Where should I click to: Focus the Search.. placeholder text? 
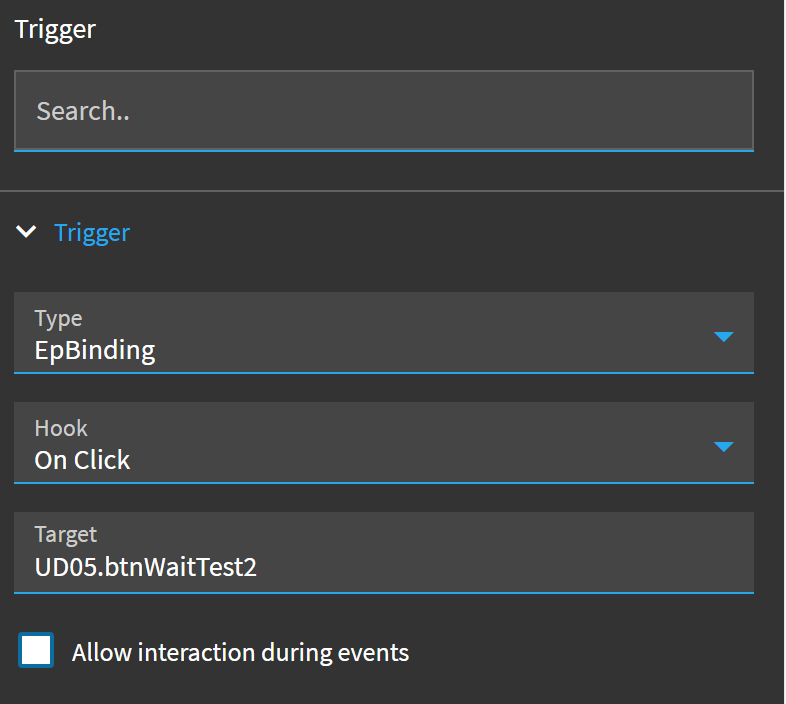(x=83, y=111)
